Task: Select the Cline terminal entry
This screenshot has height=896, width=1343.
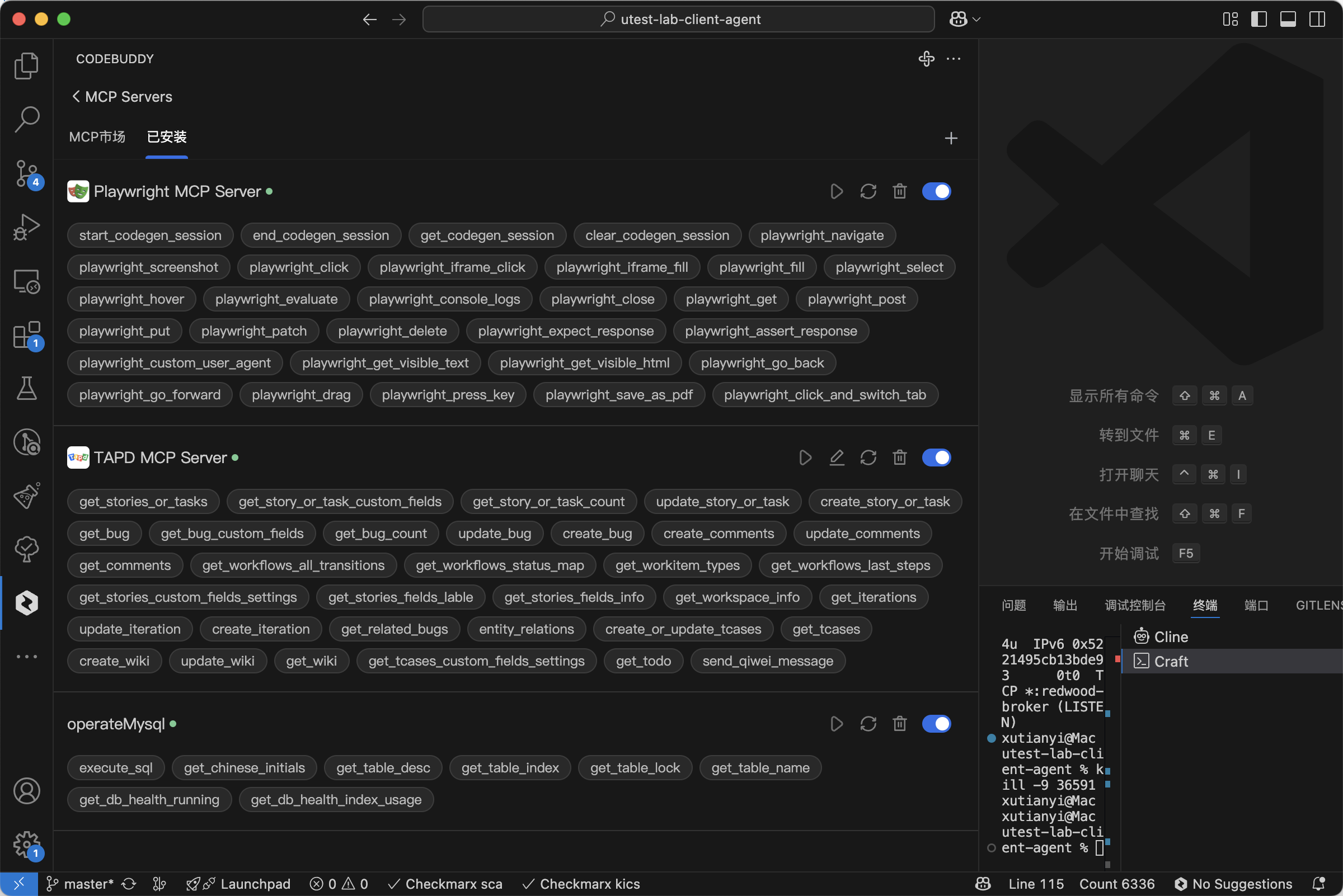Action: pos(1170,636)
